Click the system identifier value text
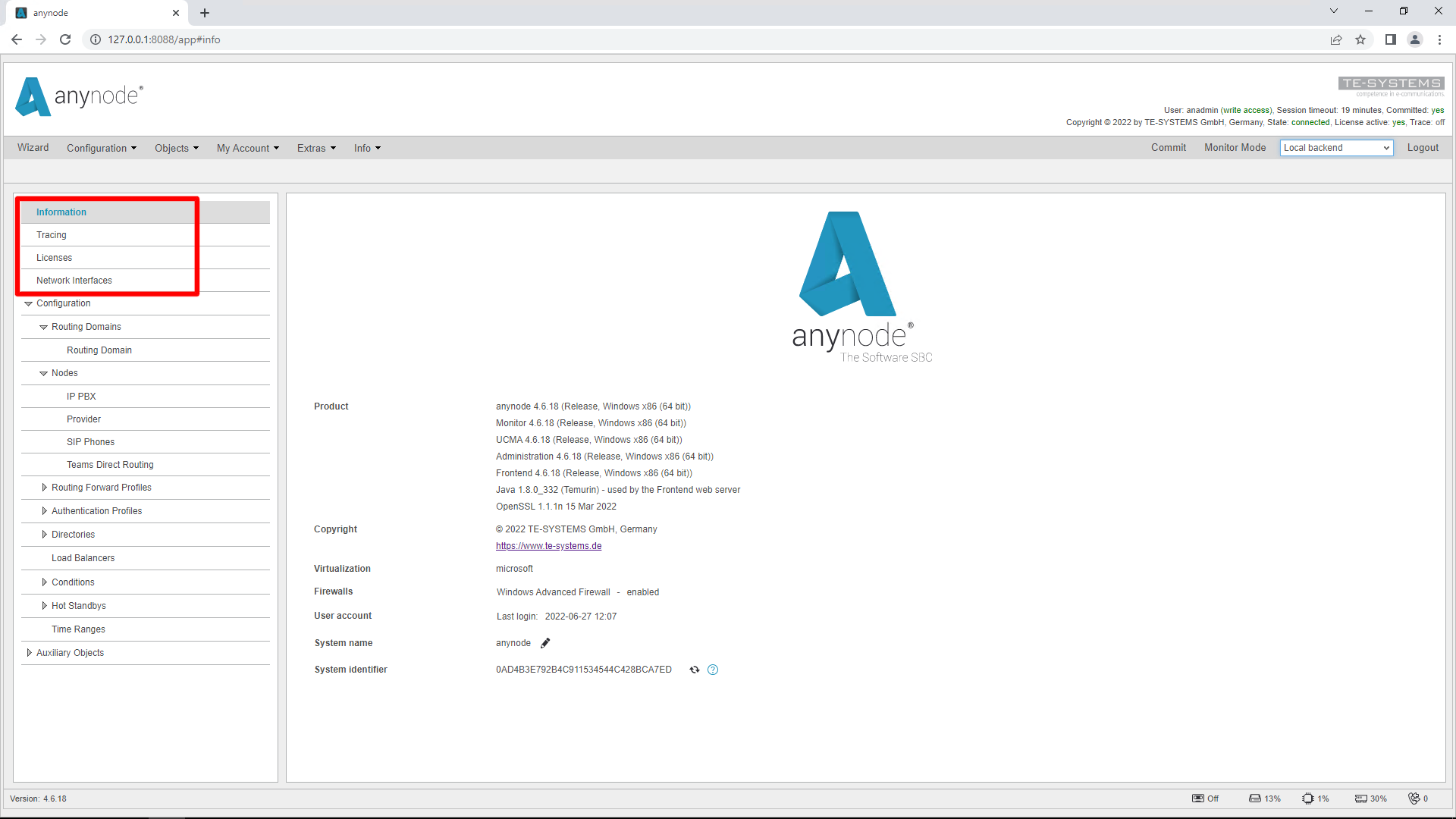 (584, 670)
